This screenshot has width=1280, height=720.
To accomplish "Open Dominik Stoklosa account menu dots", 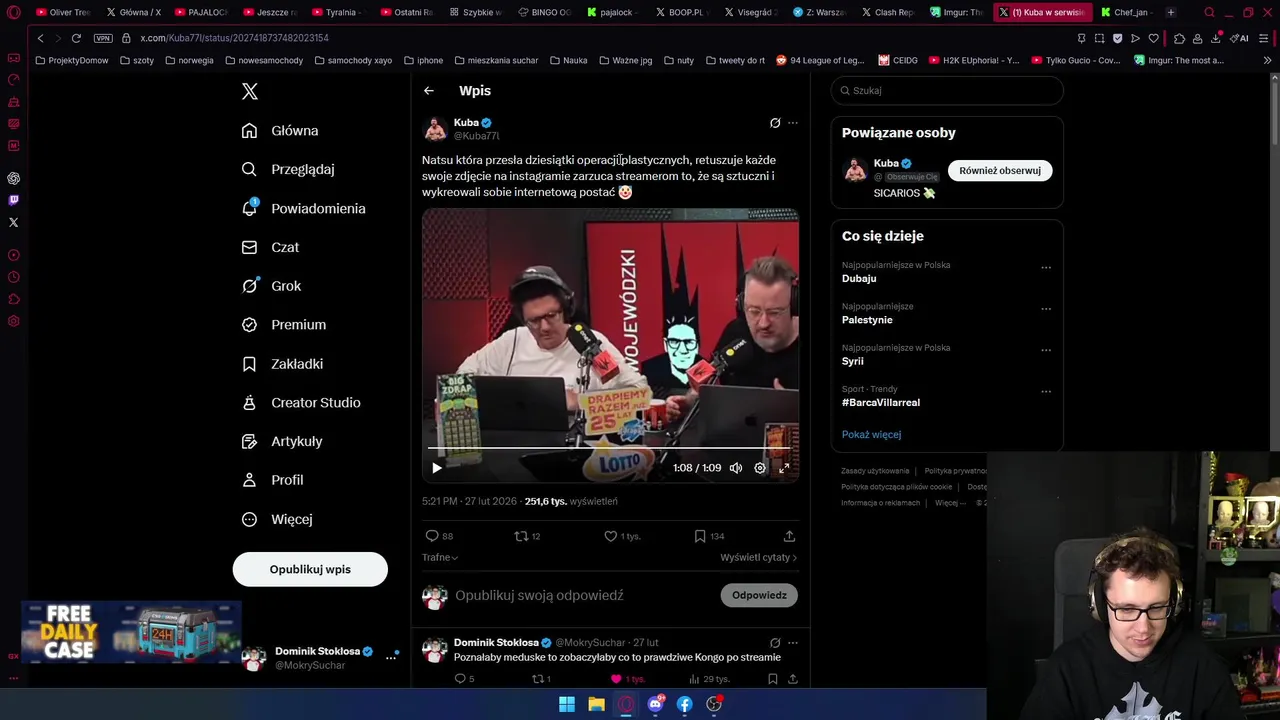I will (x=391, y=658).
